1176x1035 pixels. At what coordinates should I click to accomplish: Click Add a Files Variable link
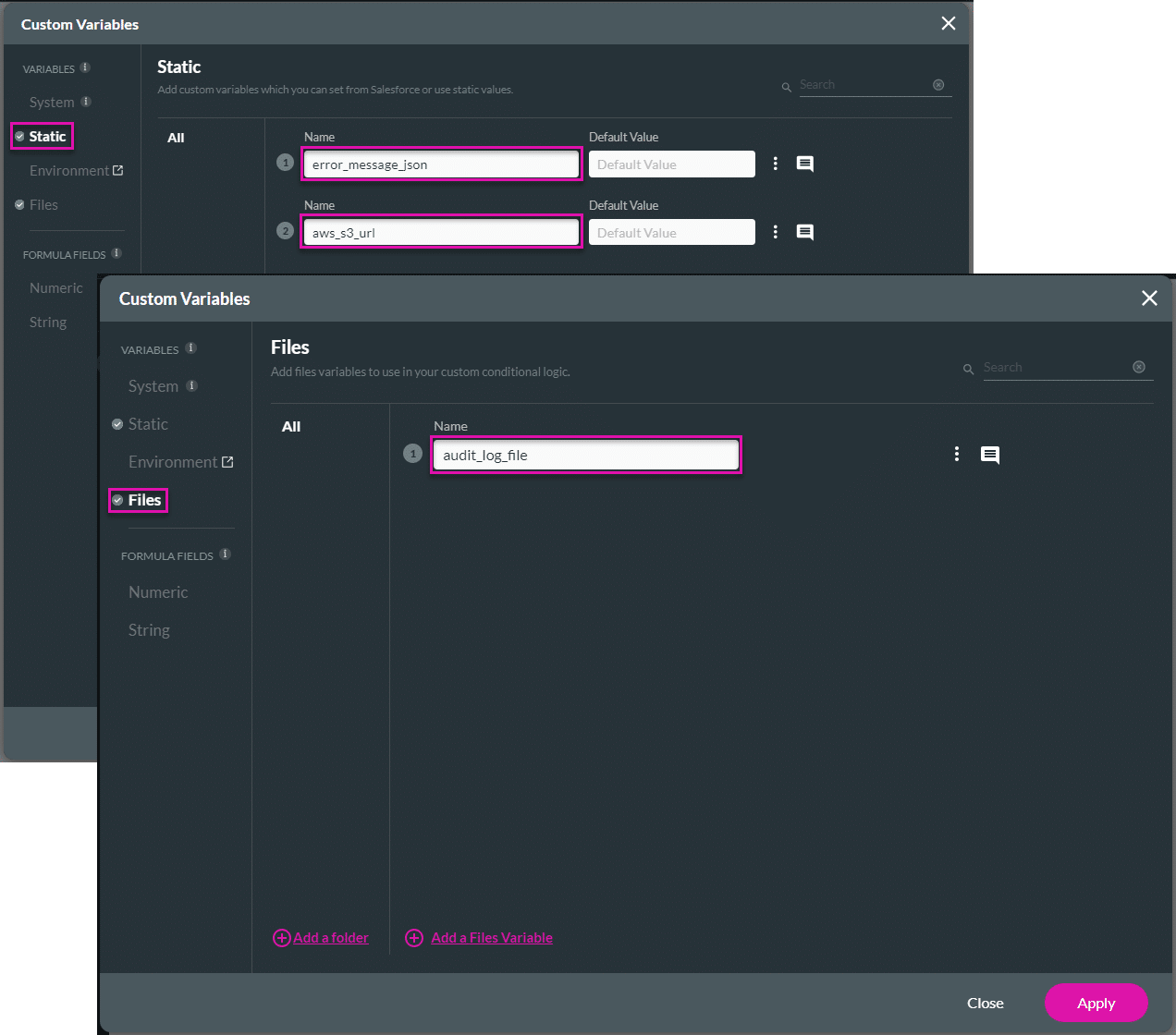pyautogui.click(x=491, y=938)
